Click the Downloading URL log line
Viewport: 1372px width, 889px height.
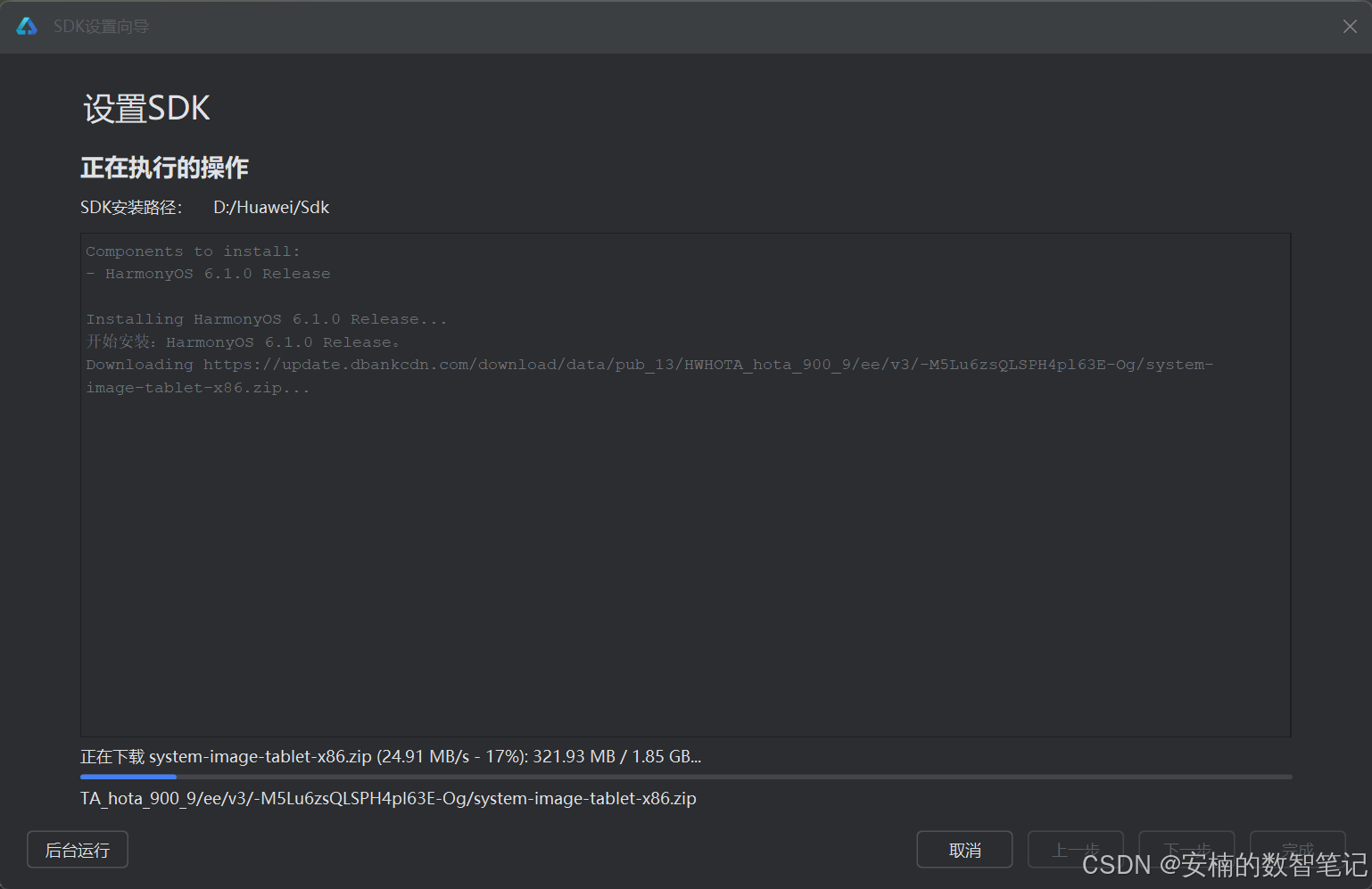point(649,365)
